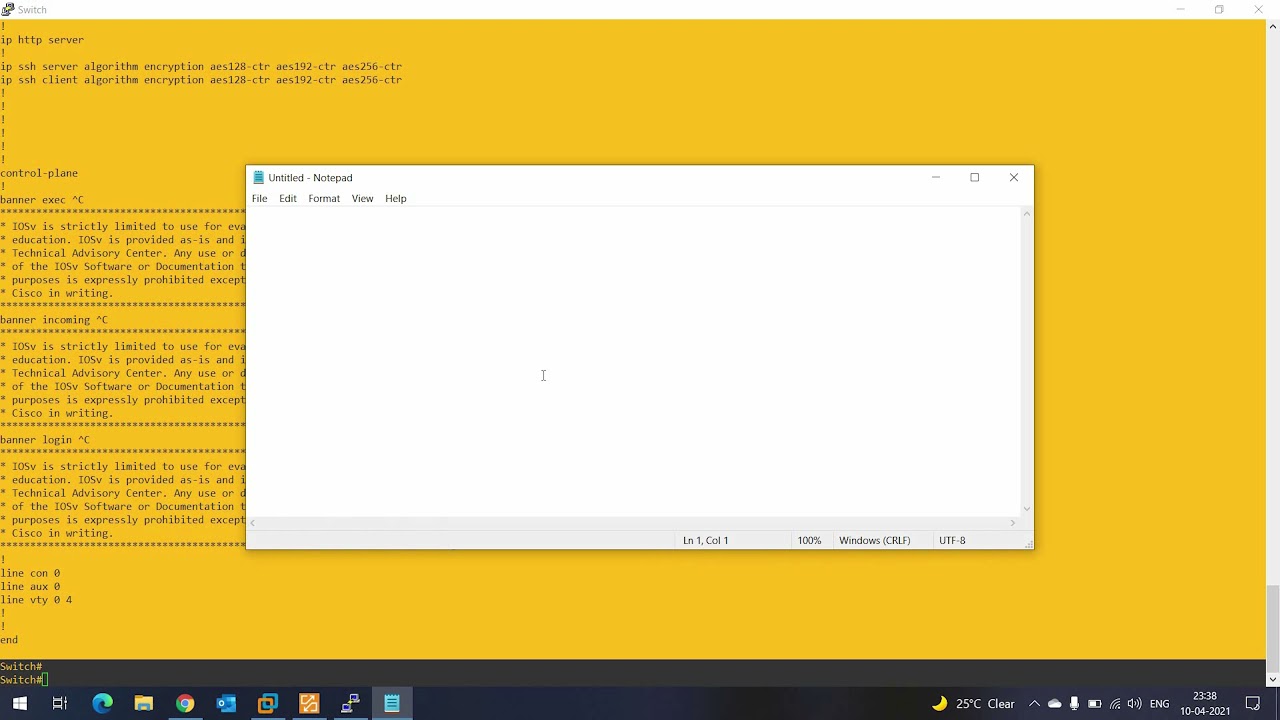This screenshot has width=1280, height=720.
Task: Click Notepad's horizontal scrollbar right arrow
Action: point(1012,523)
